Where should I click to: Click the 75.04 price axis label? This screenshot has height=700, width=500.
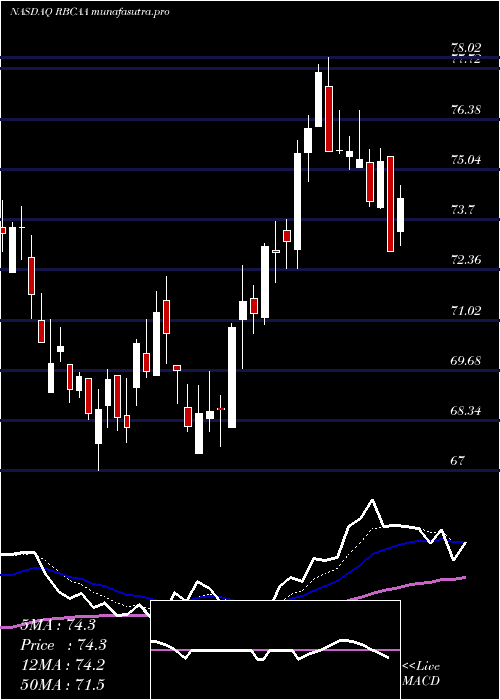[466, 159]
